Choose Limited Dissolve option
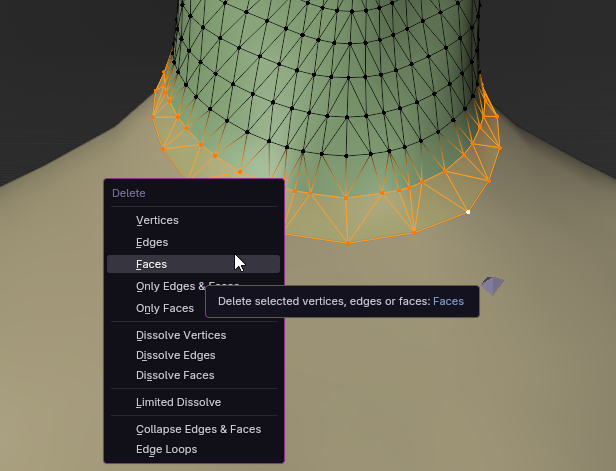 pyautogui.click(x=193, y=403)
